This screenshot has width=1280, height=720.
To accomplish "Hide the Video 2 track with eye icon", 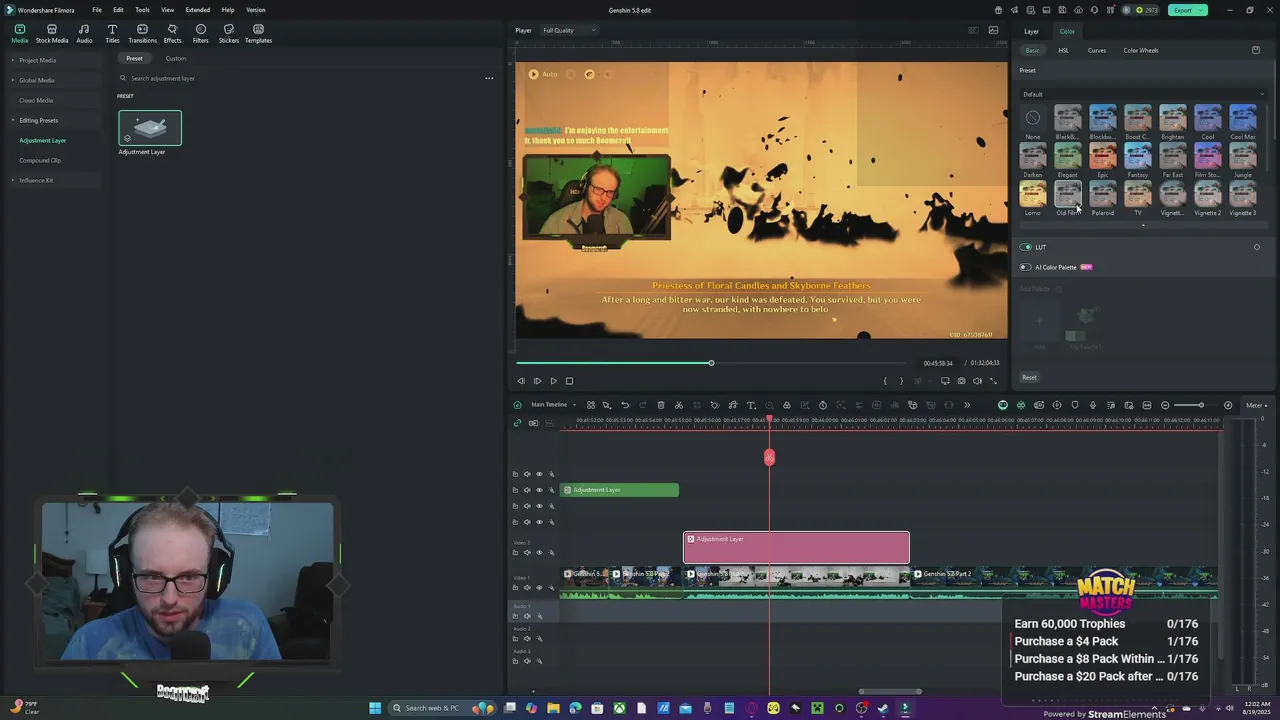I will [539, 552].
